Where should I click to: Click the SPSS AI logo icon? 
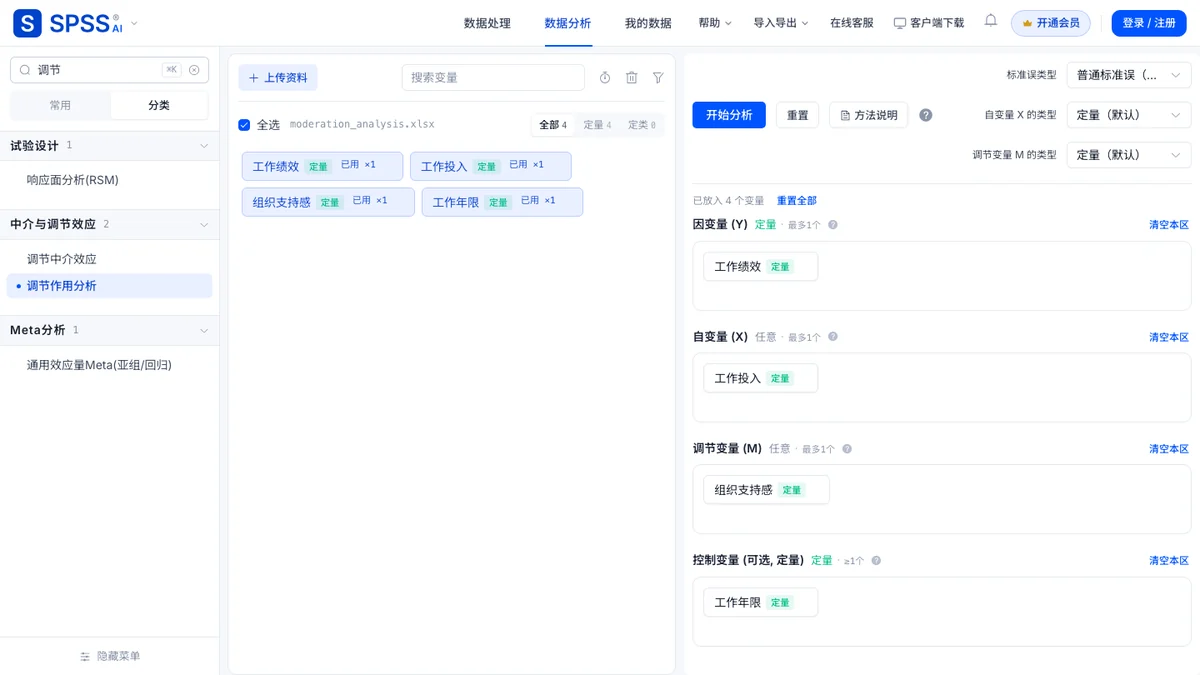coord(27,23)
